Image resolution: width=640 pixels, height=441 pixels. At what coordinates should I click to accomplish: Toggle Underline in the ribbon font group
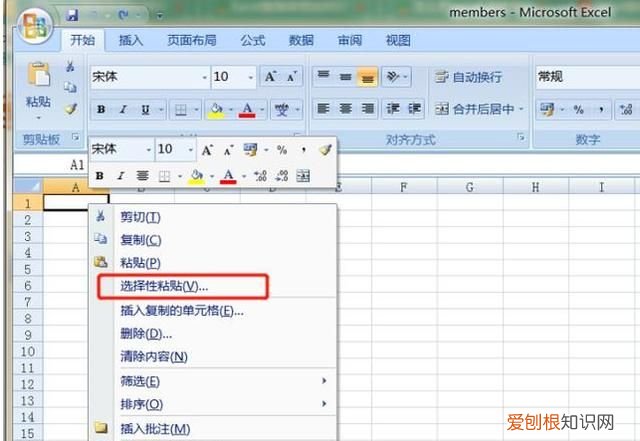(x=145, y=109)
